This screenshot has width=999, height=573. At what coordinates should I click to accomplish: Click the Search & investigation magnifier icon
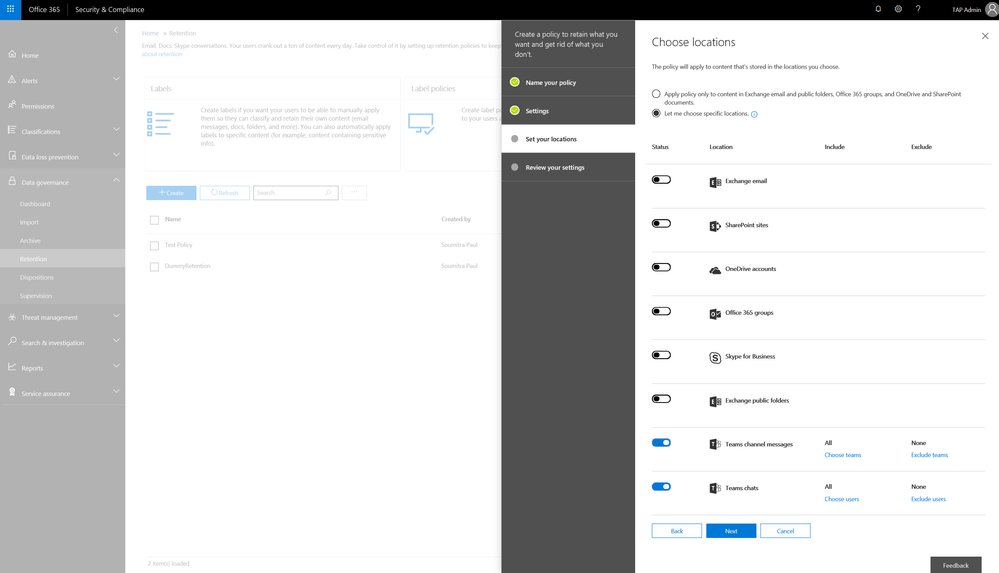[x=12, y=342]
